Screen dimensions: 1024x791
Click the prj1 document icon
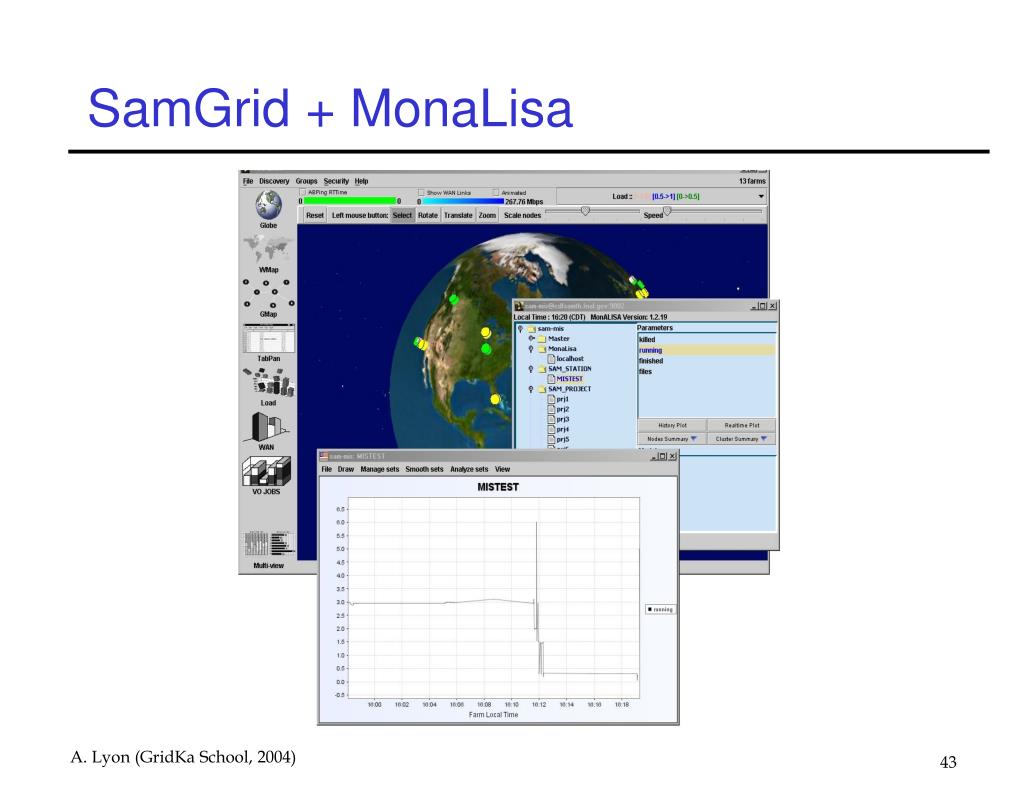(551, 399)
